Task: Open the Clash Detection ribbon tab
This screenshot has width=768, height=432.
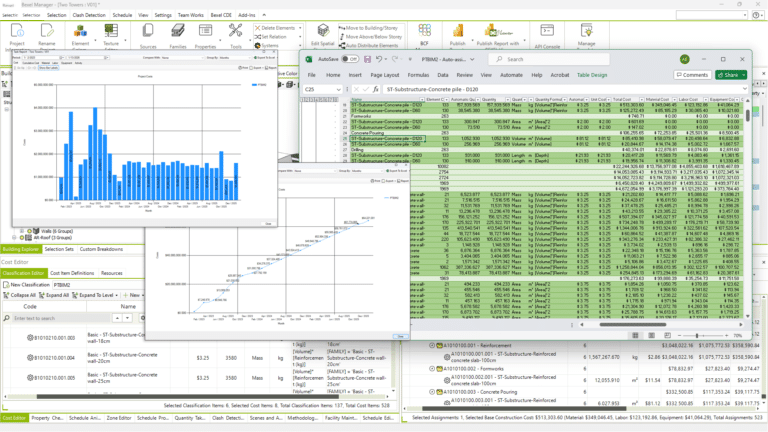Action: [89, 15]
